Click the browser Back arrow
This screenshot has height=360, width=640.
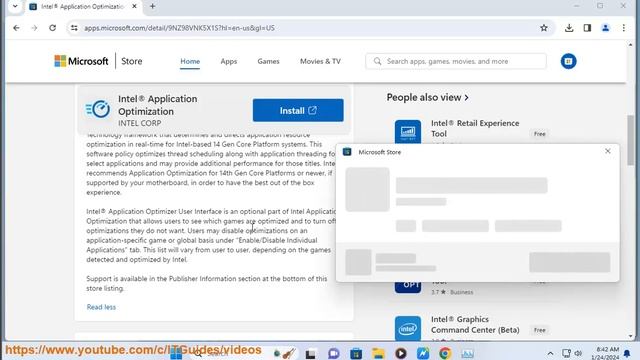(x=16, y=28)
